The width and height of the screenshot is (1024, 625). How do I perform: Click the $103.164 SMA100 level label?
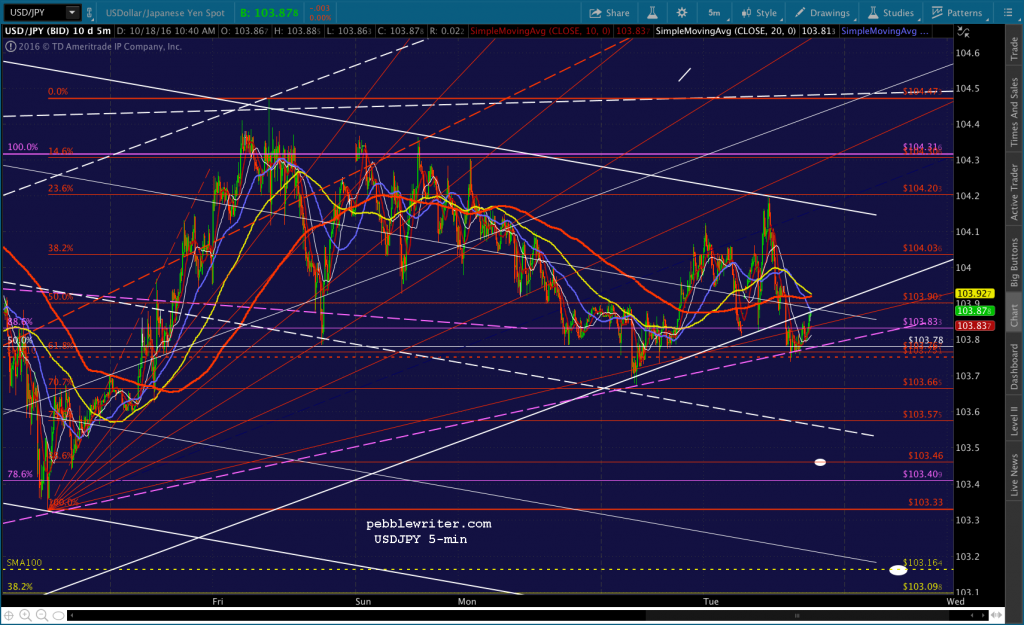pos(922,562)
